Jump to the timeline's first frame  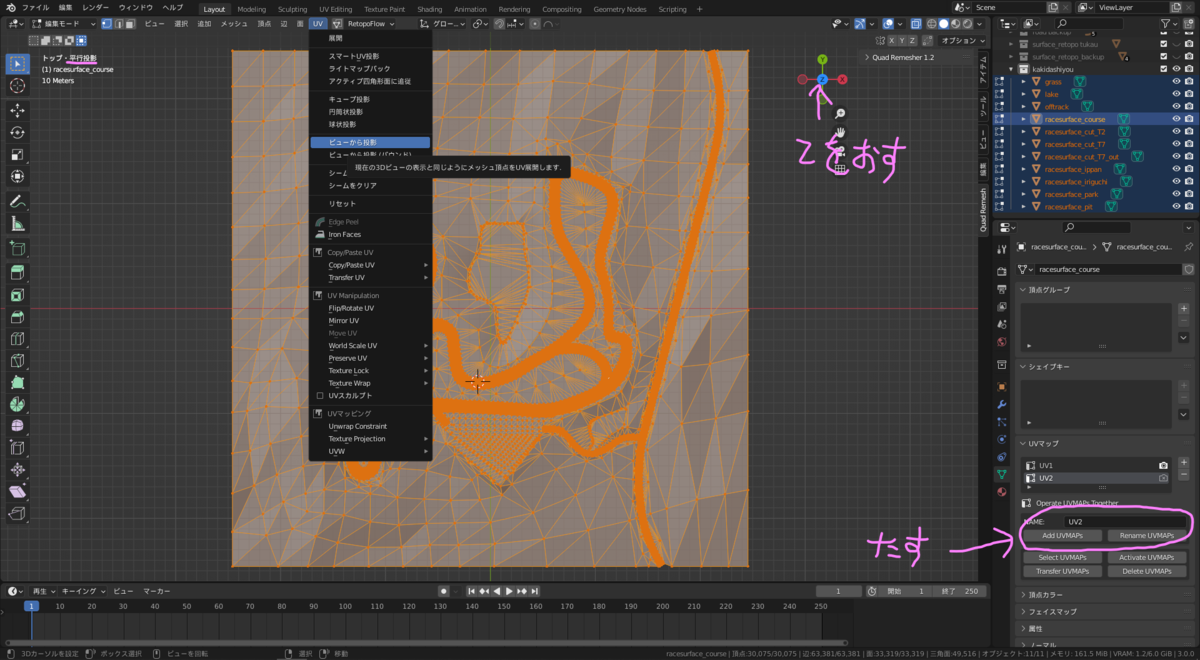click(x=473, y=591)
